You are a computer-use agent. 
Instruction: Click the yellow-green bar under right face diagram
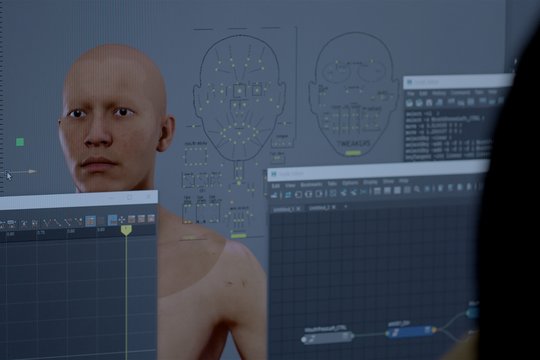353,153
